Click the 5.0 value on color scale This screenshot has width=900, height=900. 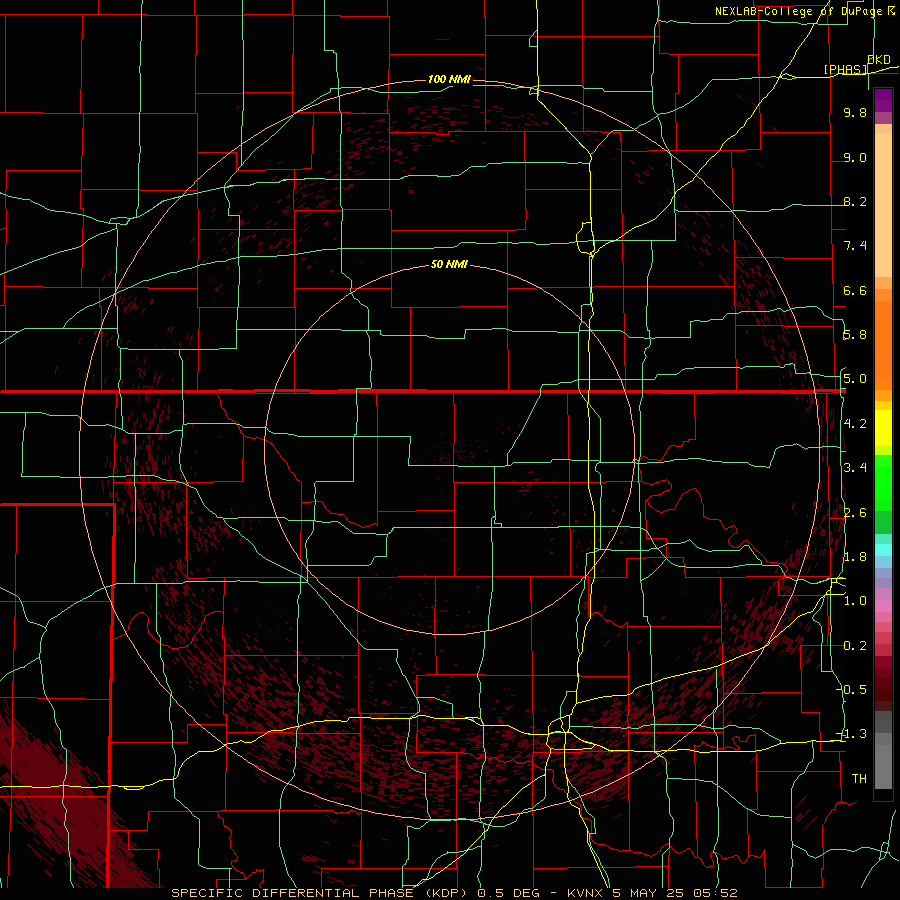click(855, 379)
